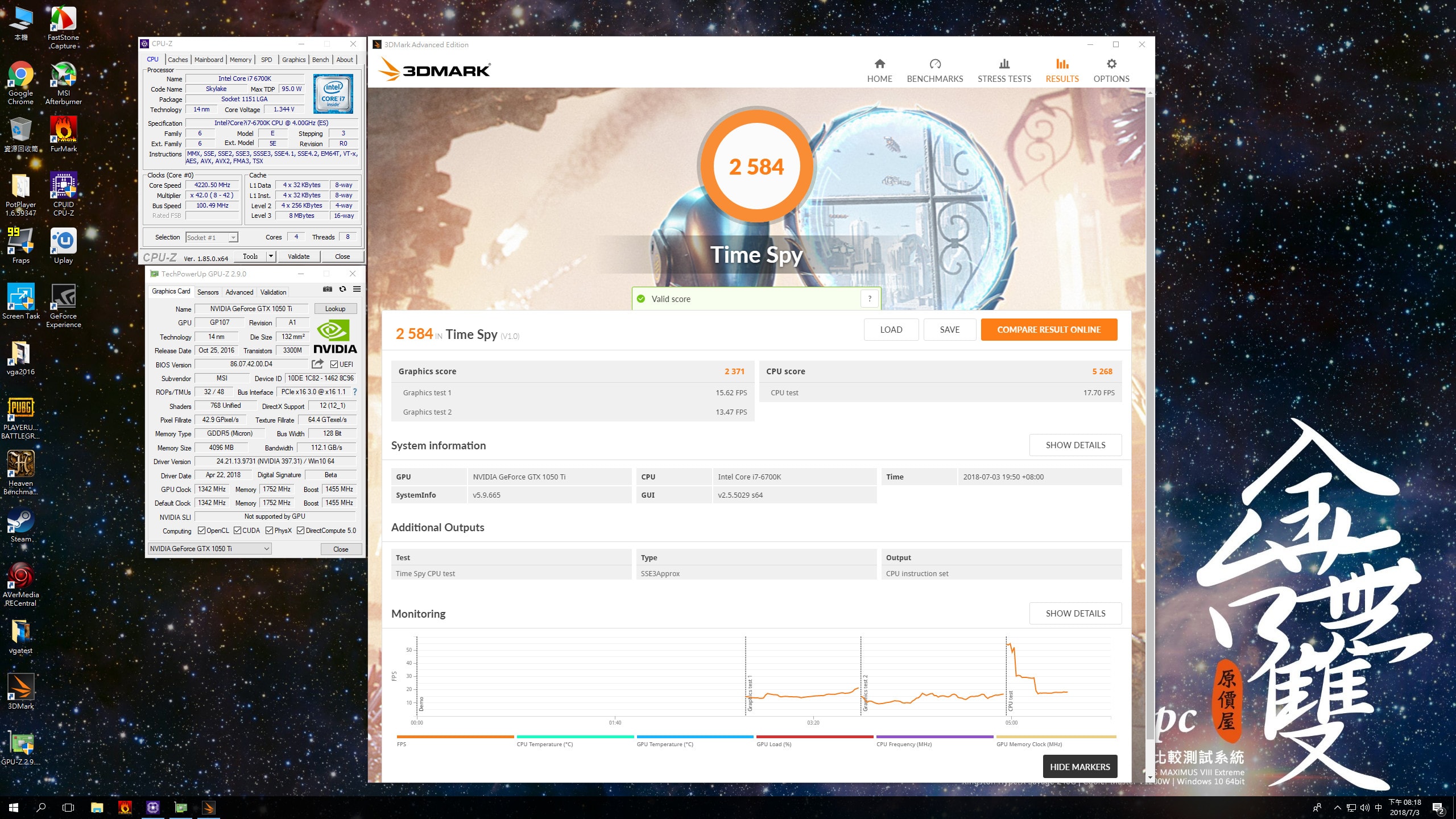Refresh GPU-Z readings
The width and height of the screenshot is (1456, 819).
click(342, 289)
